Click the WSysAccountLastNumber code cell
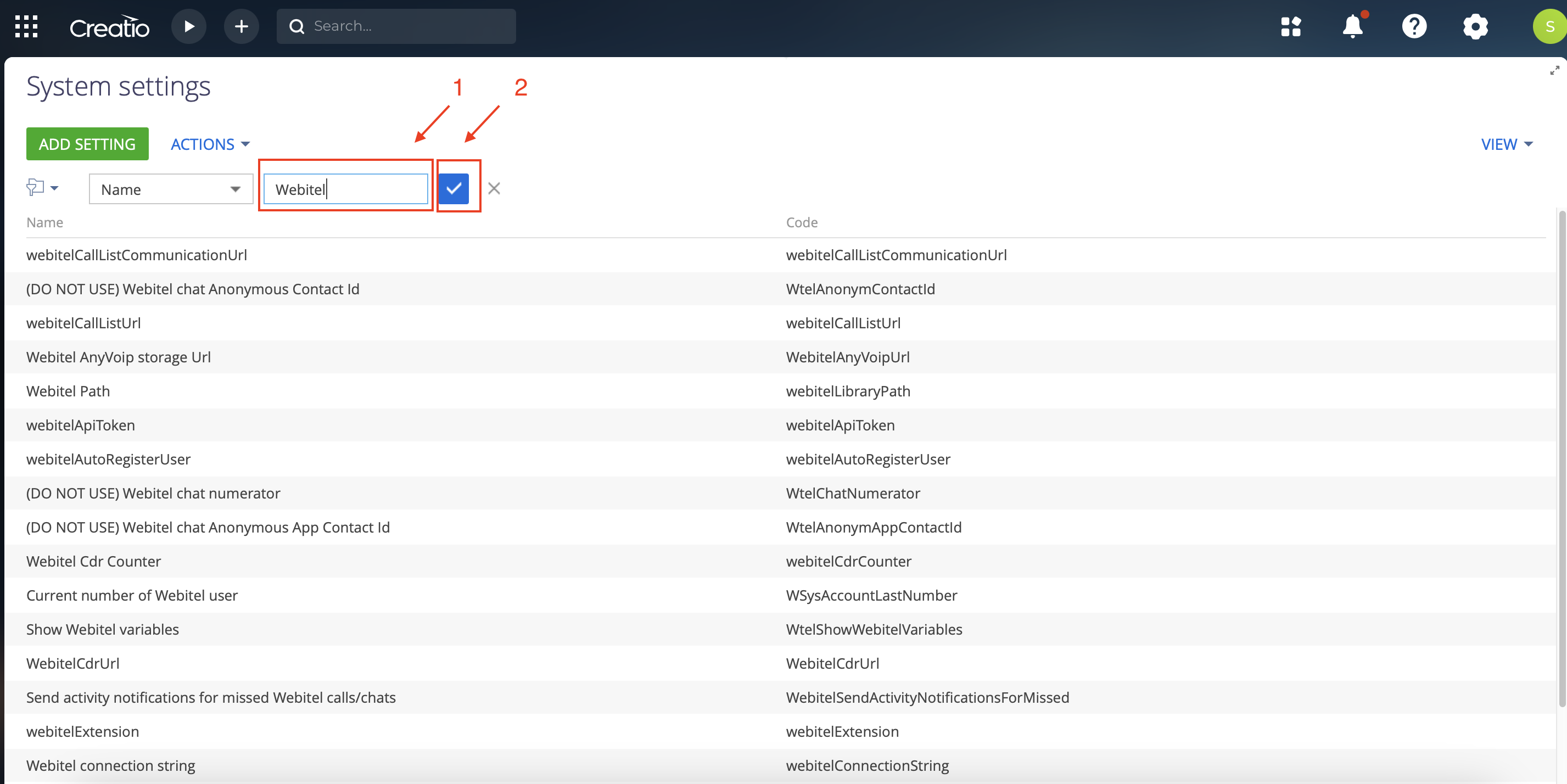The width and height of the screenshot is (1567, 784). pos(871,596)
